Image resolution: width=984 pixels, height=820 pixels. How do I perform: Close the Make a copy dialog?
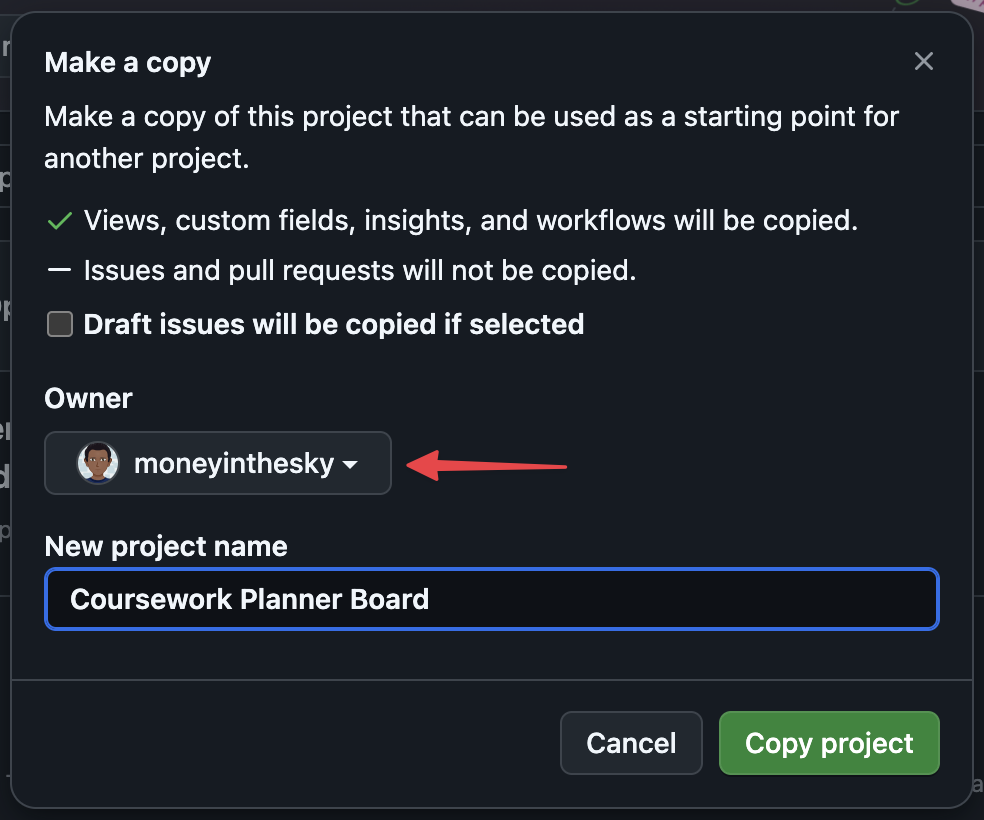[x=923, y=62]
